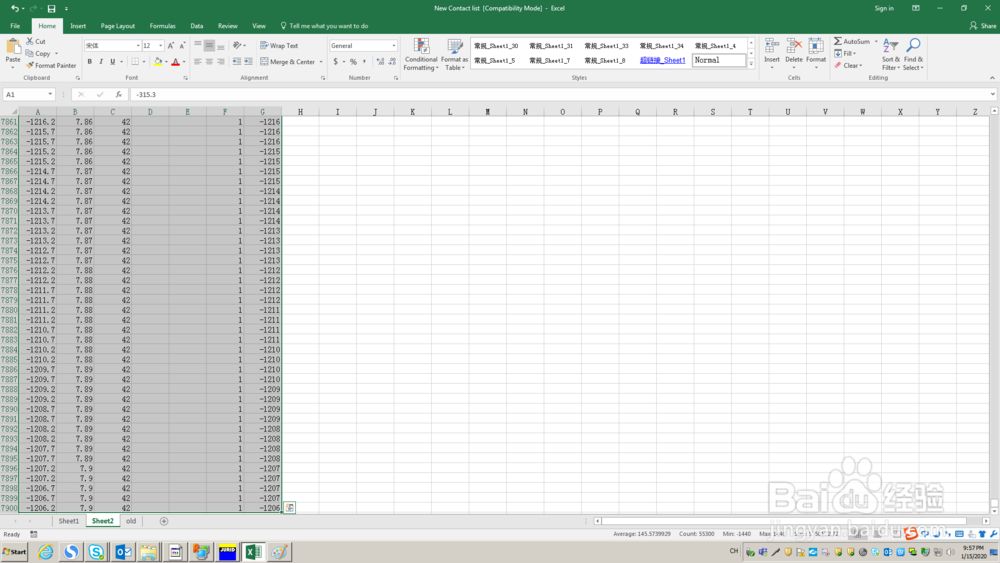Click the yellow Fill Color button

(158, 62)
